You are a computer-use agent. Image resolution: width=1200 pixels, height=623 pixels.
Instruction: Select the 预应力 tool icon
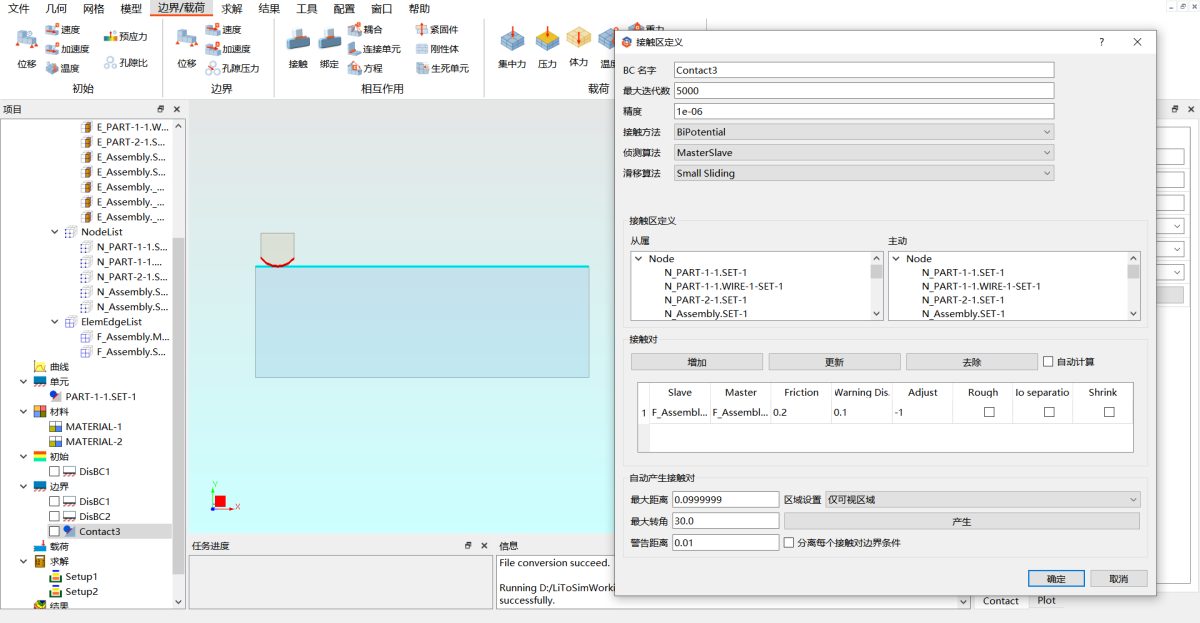click(110, 36)
